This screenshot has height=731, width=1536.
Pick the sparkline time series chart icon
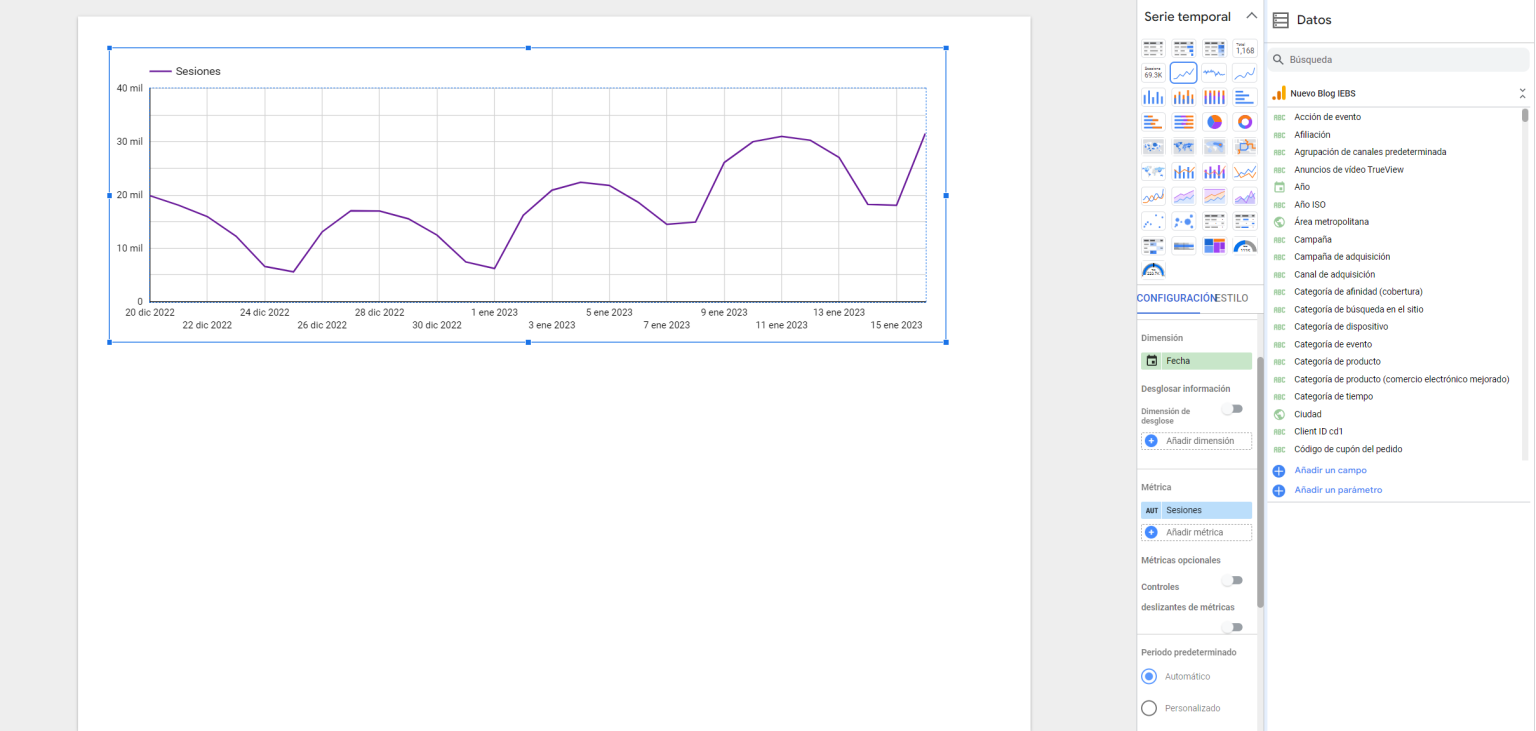1214,73
